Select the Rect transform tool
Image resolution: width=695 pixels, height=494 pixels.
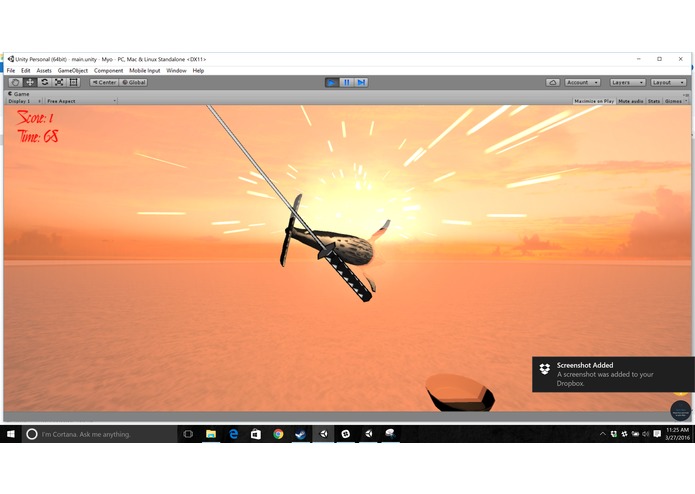coord(74,82)
